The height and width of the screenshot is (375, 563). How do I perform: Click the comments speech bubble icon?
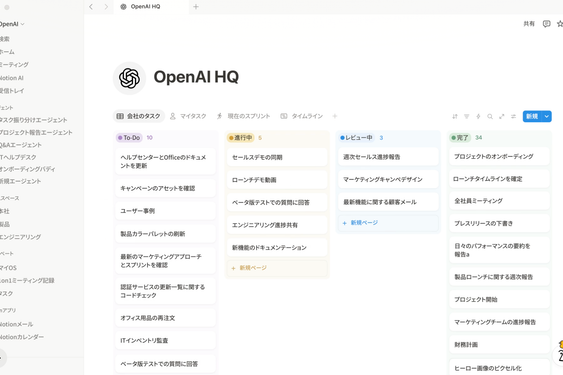(546, 24)
